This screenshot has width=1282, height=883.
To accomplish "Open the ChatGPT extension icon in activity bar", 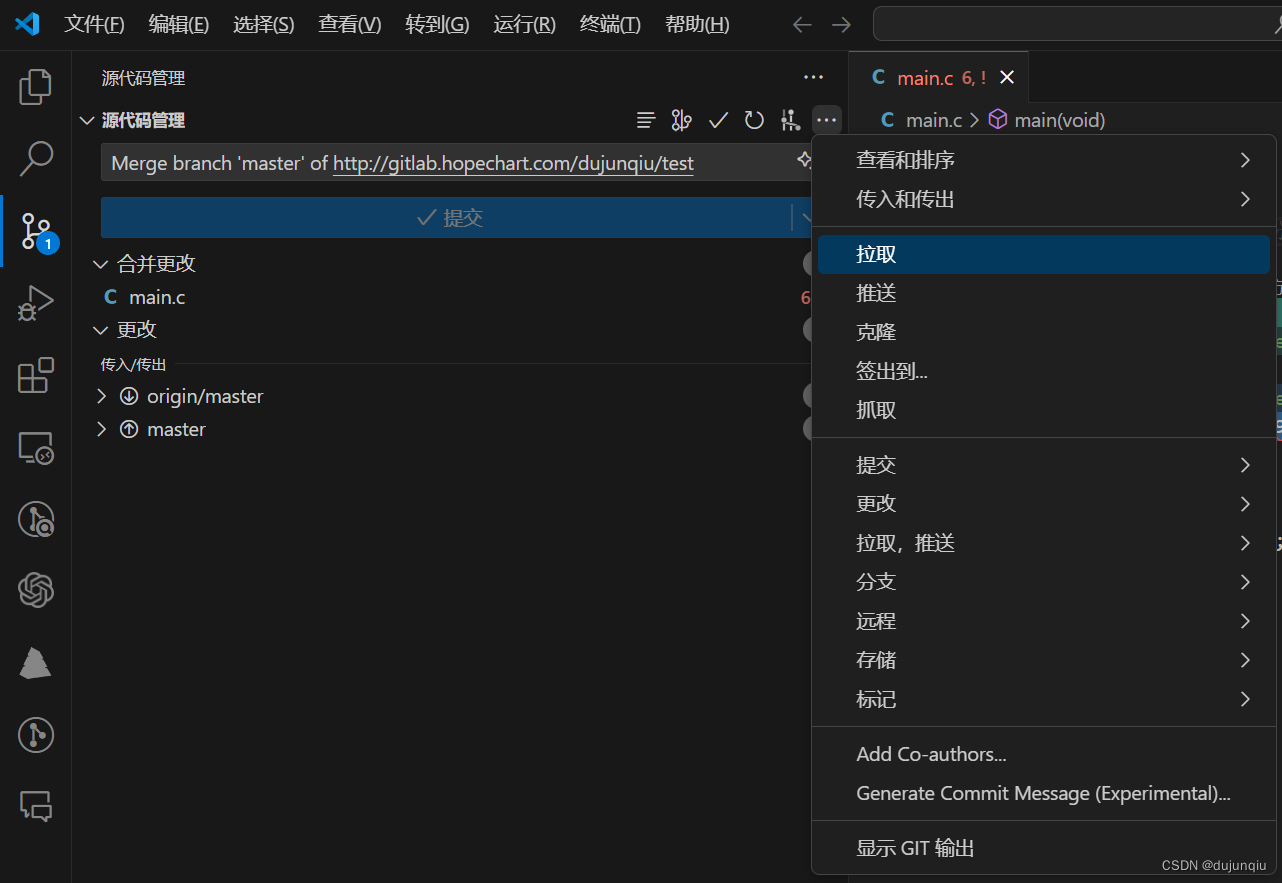I will [x=35, y=590].
